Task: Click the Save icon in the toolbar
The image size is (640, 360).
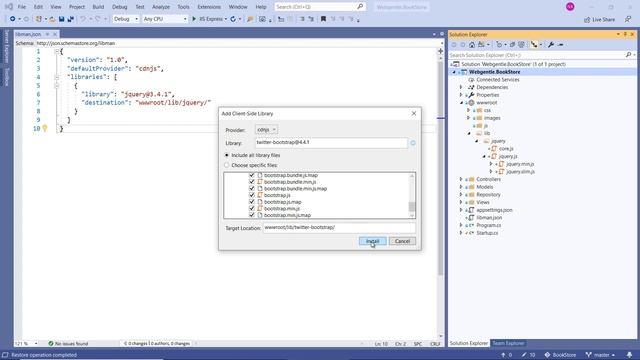Action: (x=62, y=19)
